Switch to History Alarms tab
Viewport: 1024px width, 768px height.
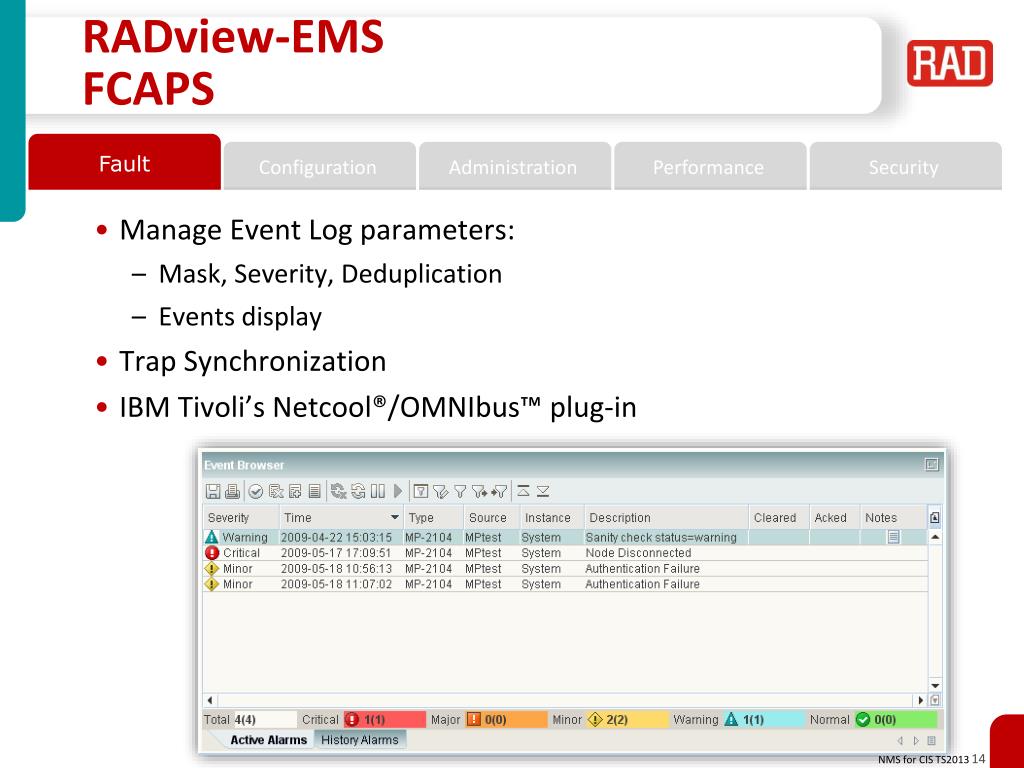click(x=360, y=740)
